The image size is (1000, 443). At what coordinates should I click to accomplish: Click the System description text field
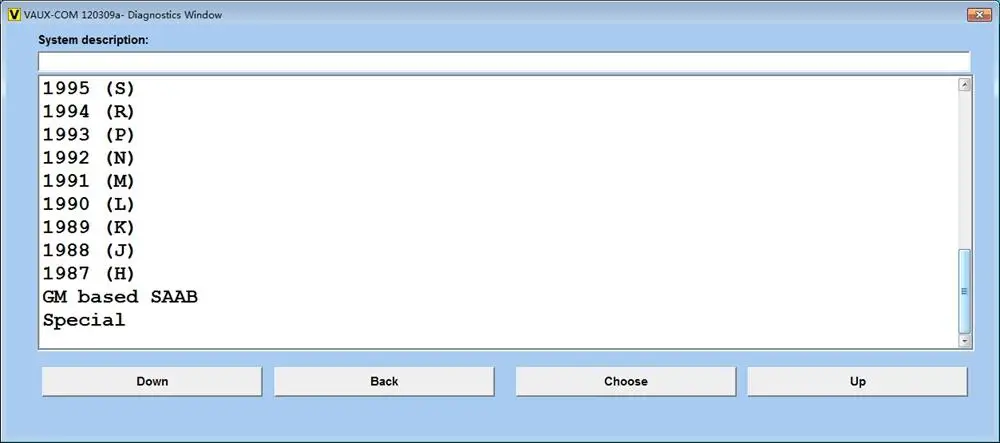tap(504, 62)
